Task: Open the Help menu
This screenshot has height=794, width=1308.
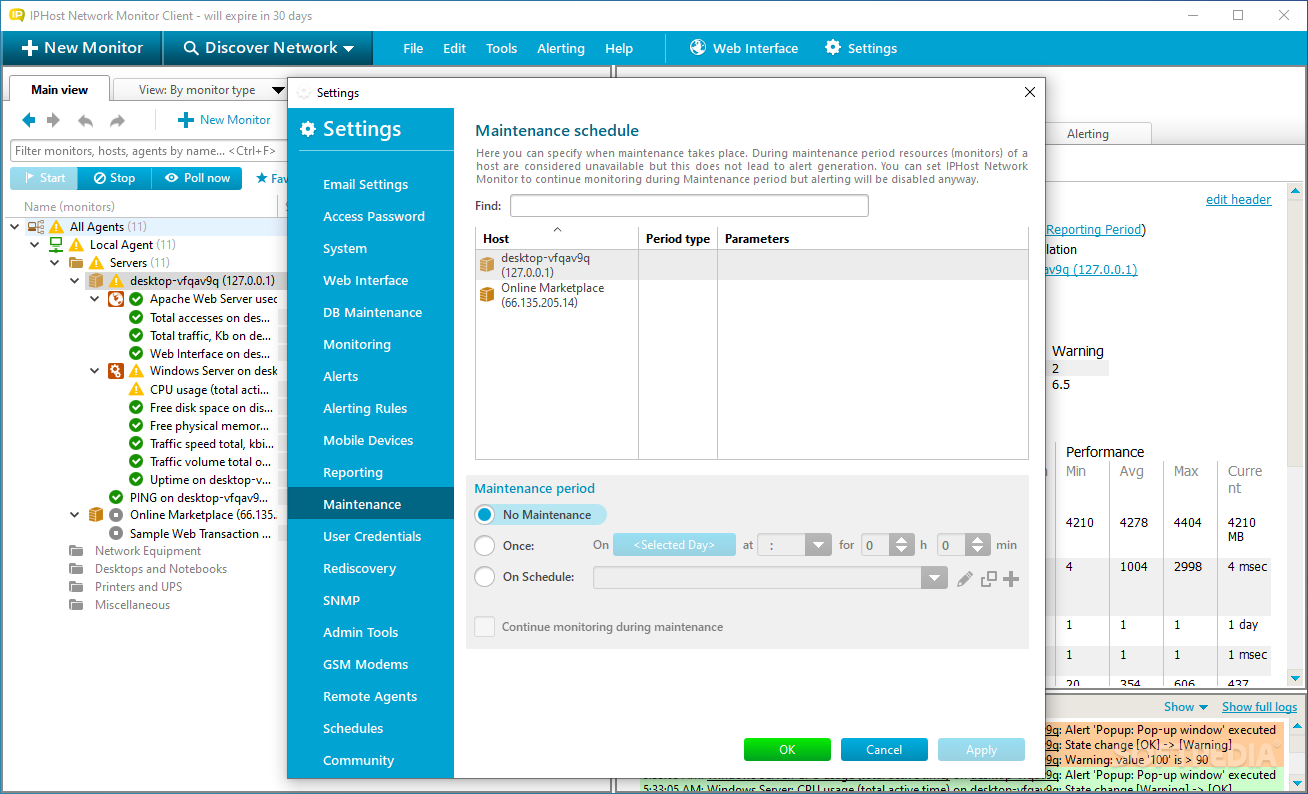Action: click(x=619, y=48)
